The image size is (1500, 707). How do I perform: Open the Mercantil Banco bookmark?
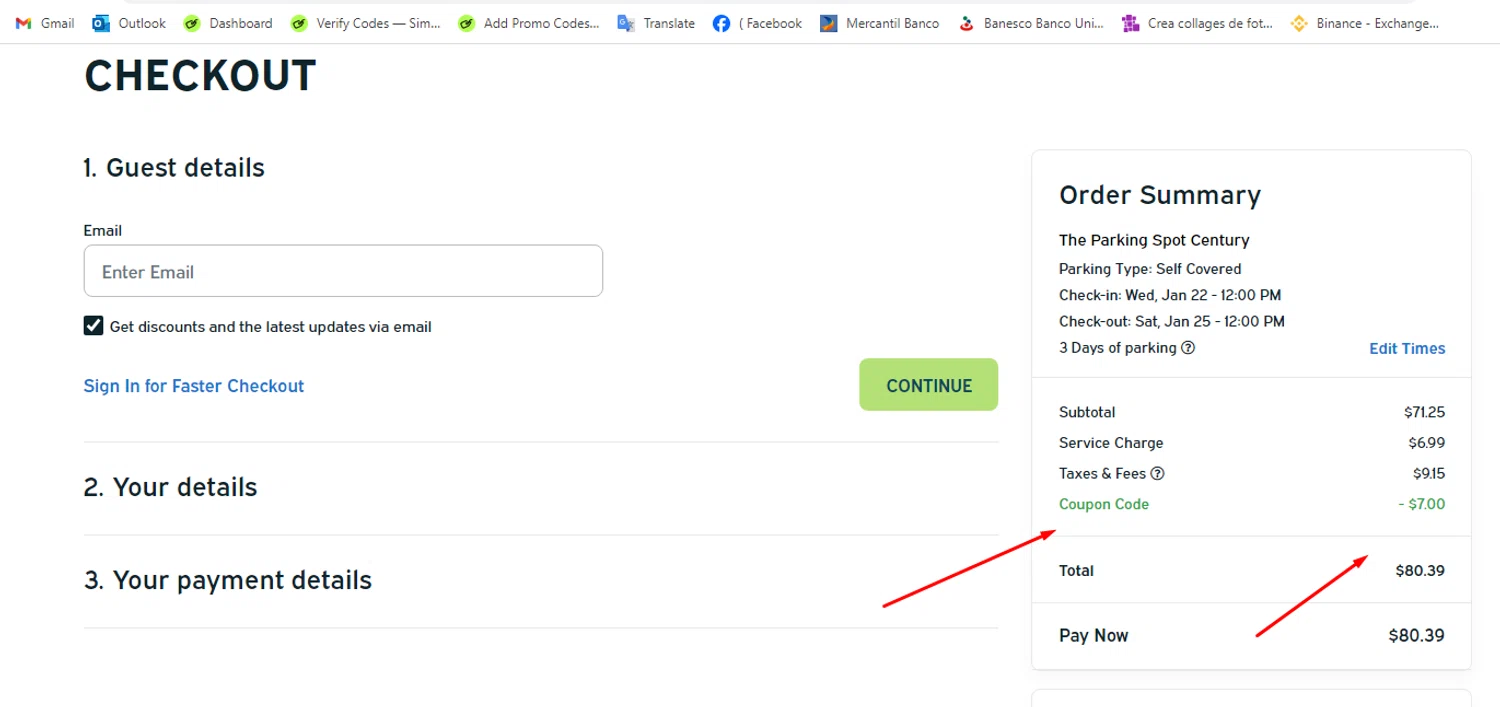pyautogui.click(x=879, y=23)
